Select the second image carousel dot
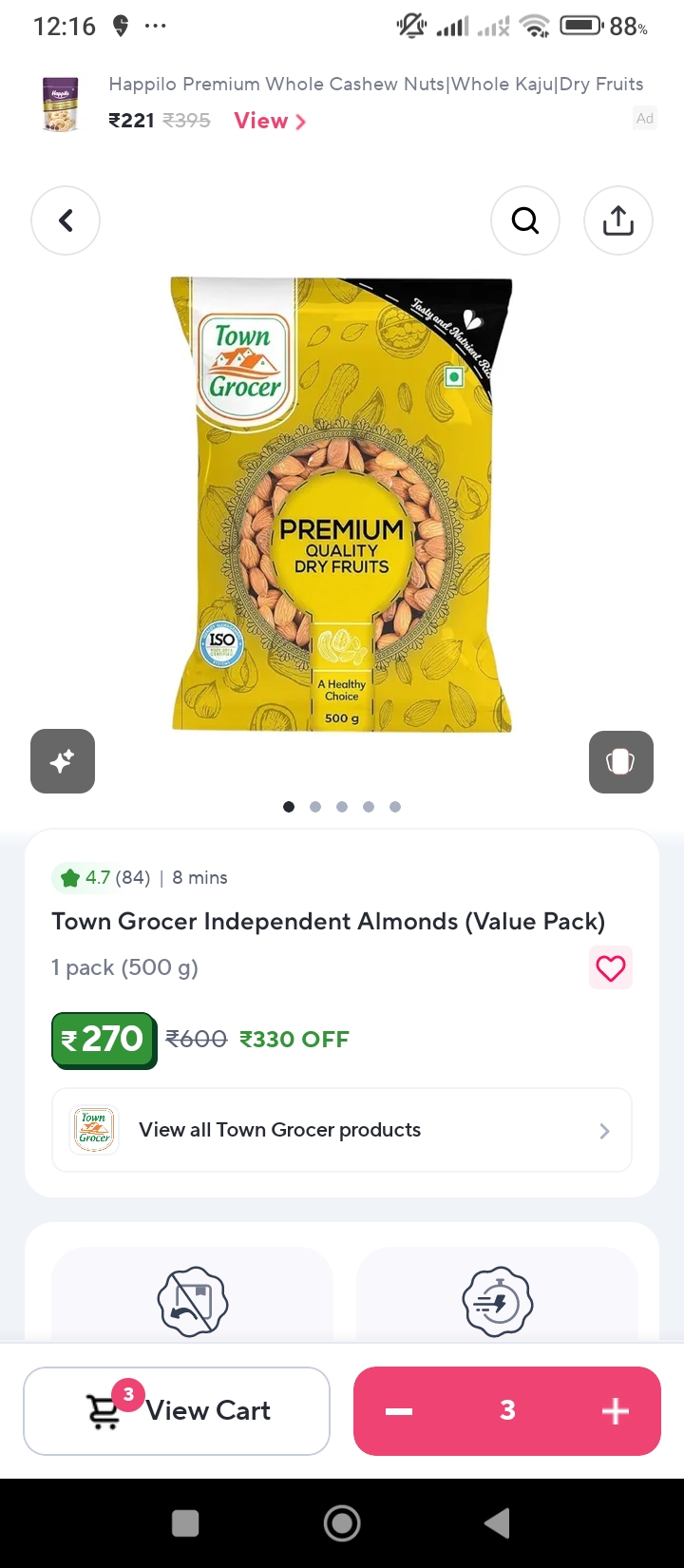The image size is (684, 1568). (x=315, y=807)
